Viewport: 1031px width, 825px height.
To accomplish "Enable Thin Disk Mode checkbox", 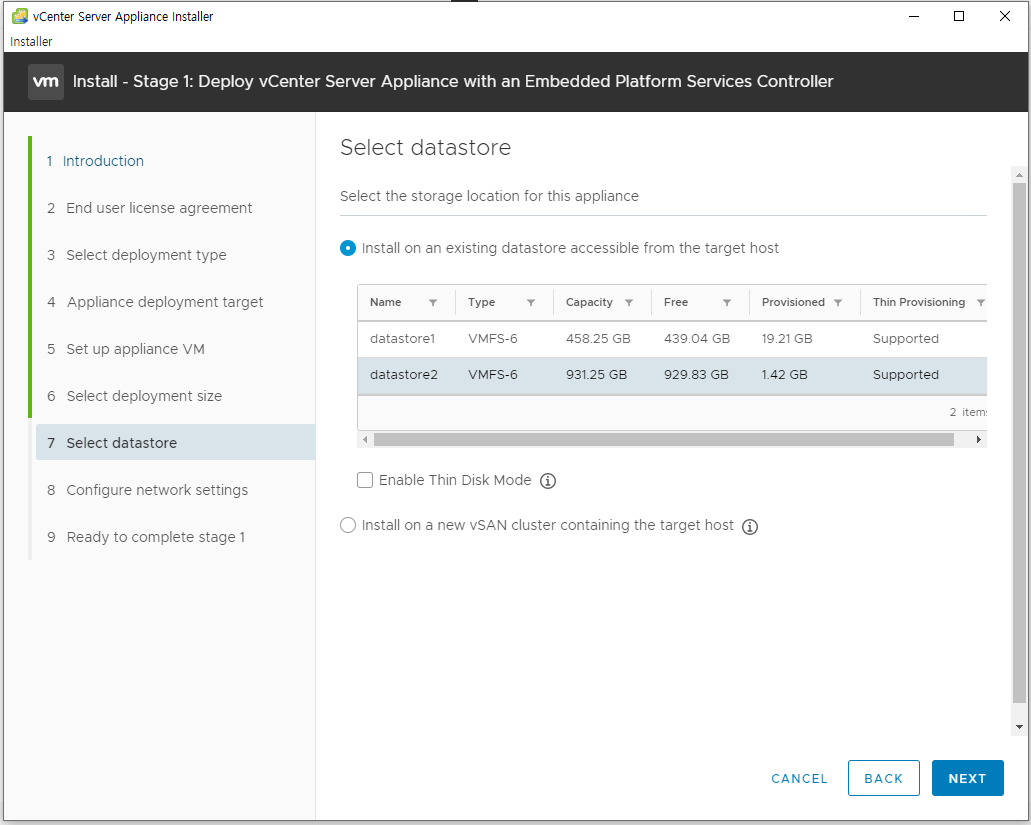I will [x=366, y=481].
